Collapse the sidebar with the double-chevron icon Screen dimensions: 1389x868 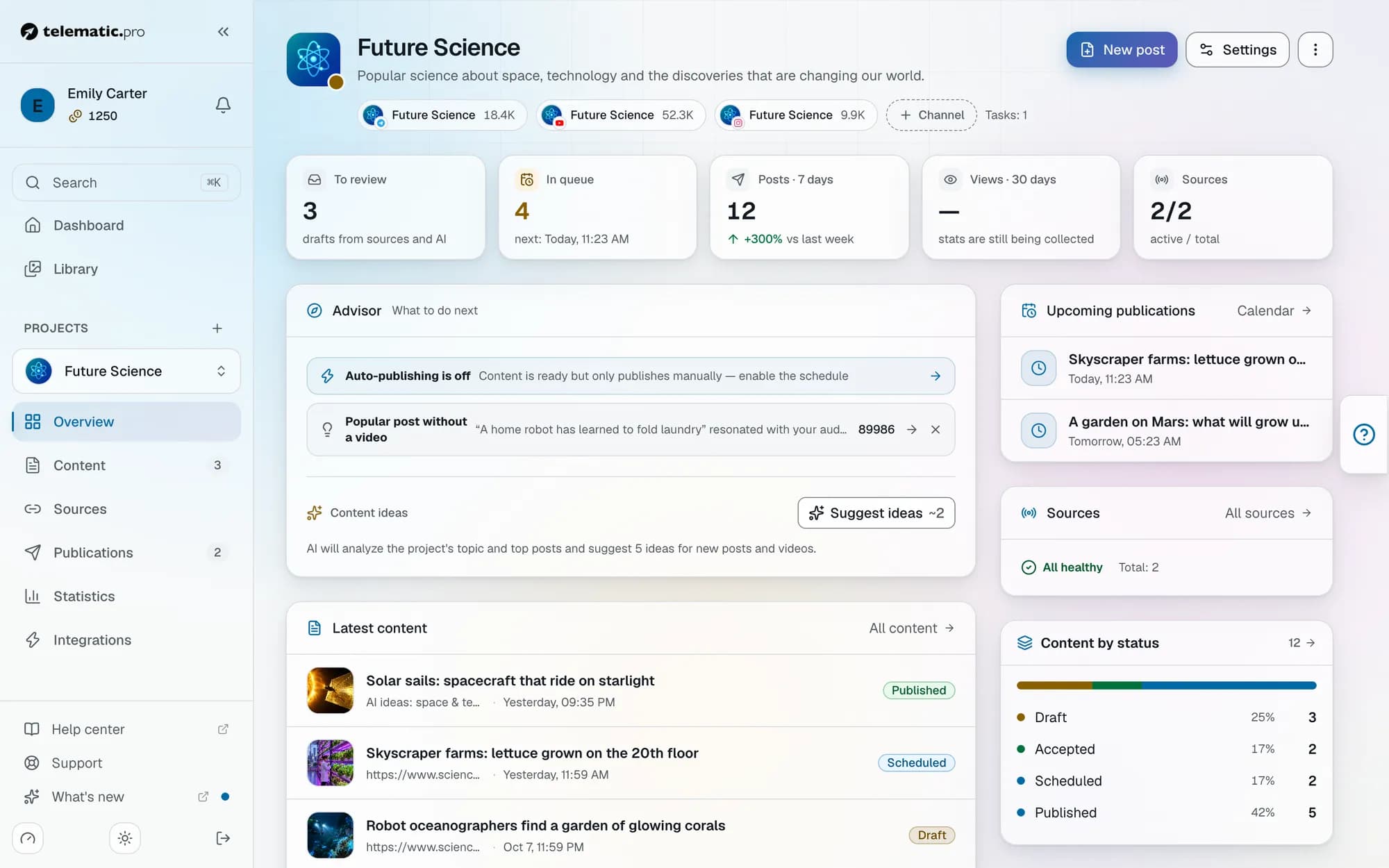pos(223,31)
